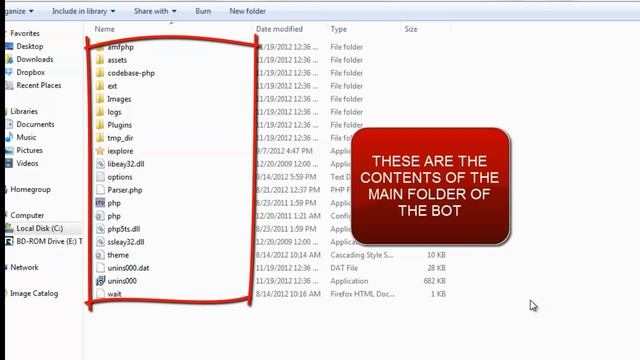This screenshot has width=640, height=360.
Task: Sort by the Name column header
Action: [x=104, y=29]
